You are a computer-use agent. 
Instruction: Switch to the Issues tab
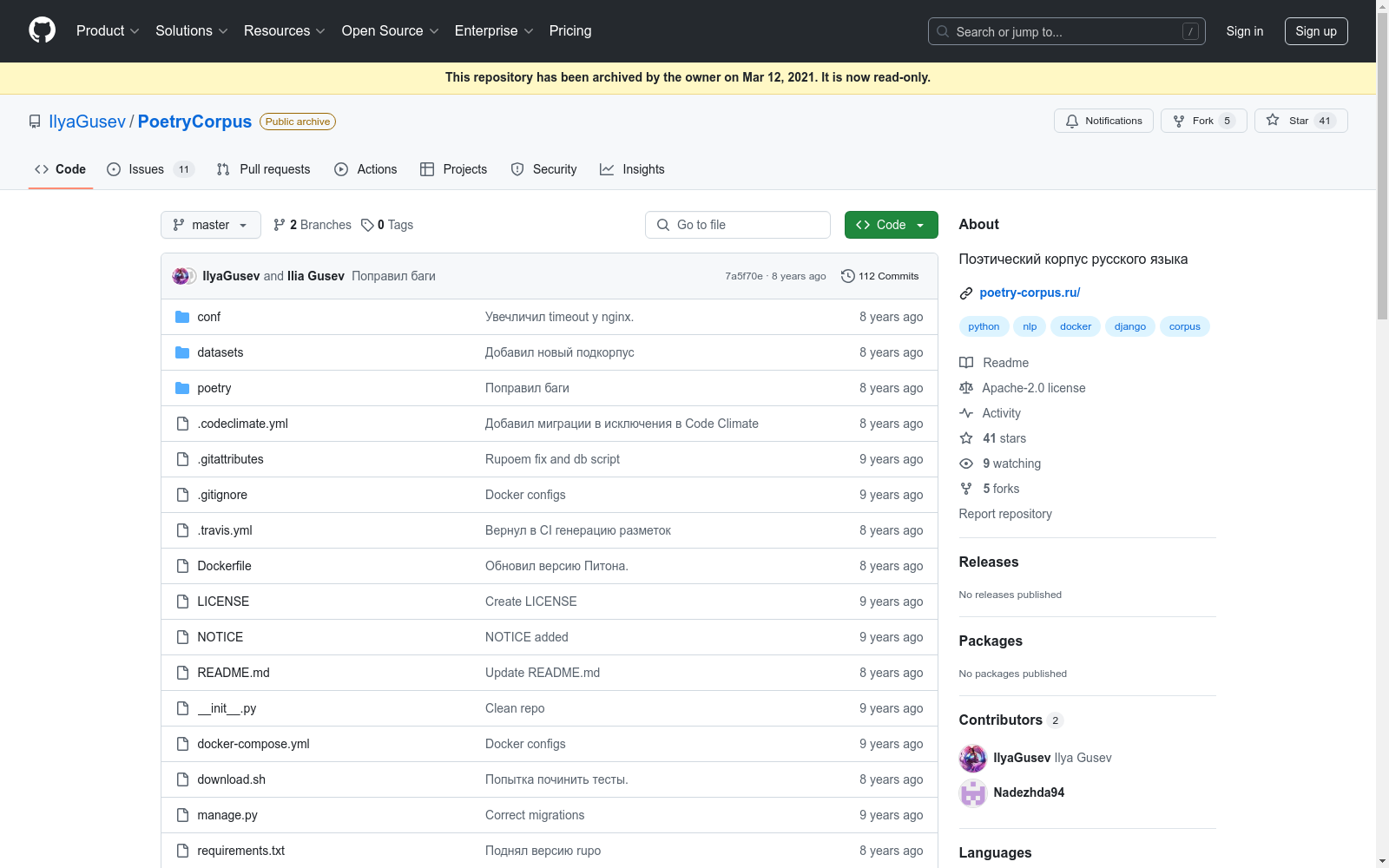[150, 169]
